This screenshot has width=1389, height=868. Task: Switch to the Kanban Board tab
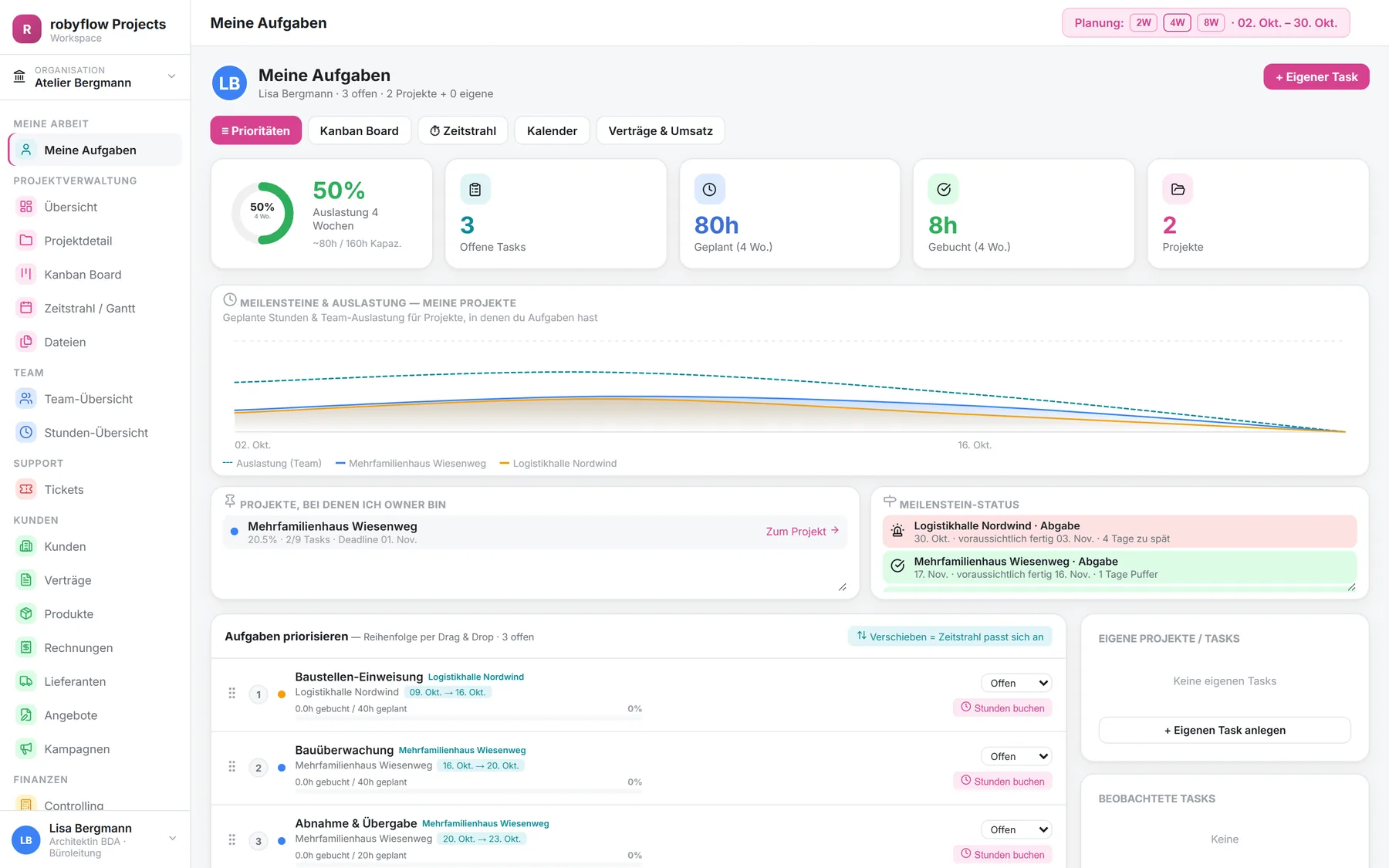359,130
